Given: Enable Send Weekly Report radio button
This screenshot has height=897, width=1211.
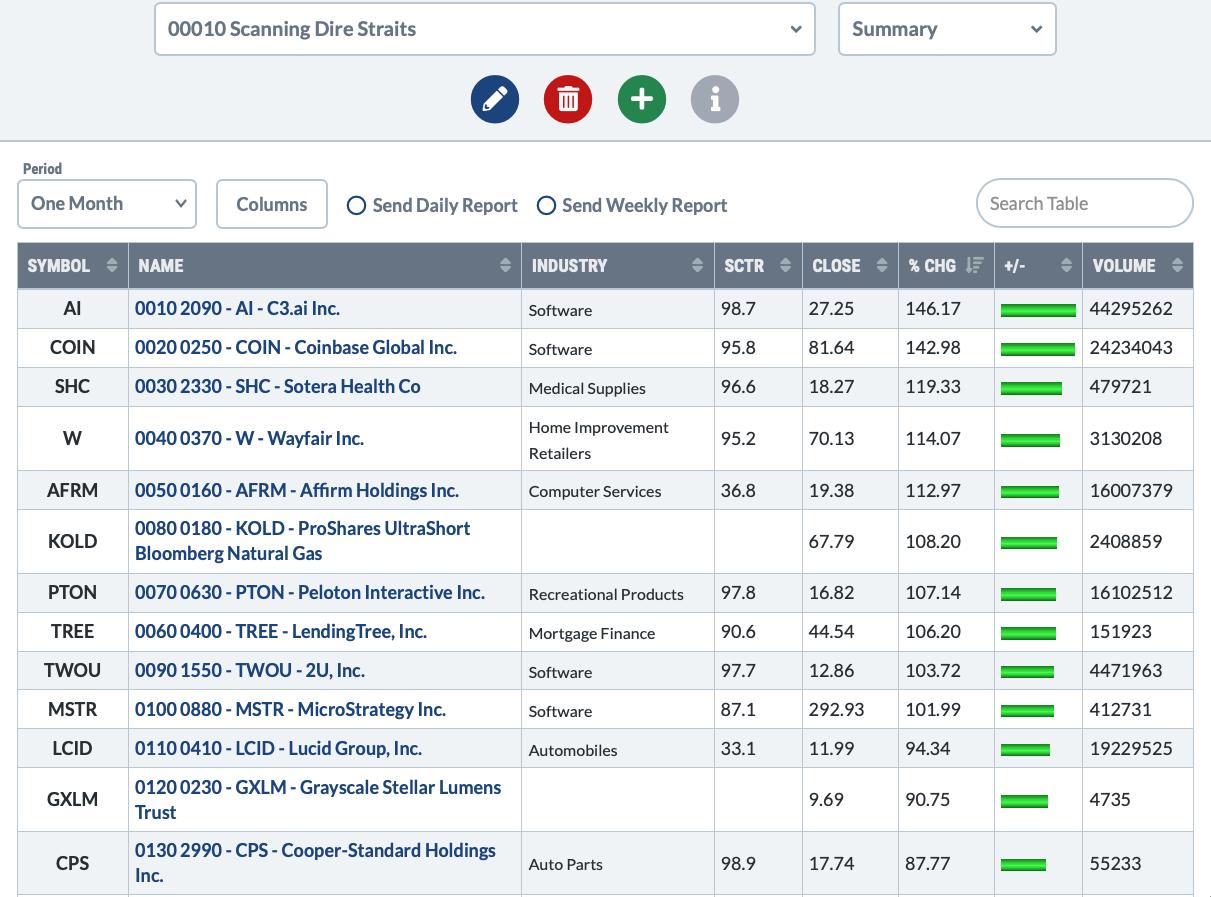Looking at the screenshot, I should 546,206.
